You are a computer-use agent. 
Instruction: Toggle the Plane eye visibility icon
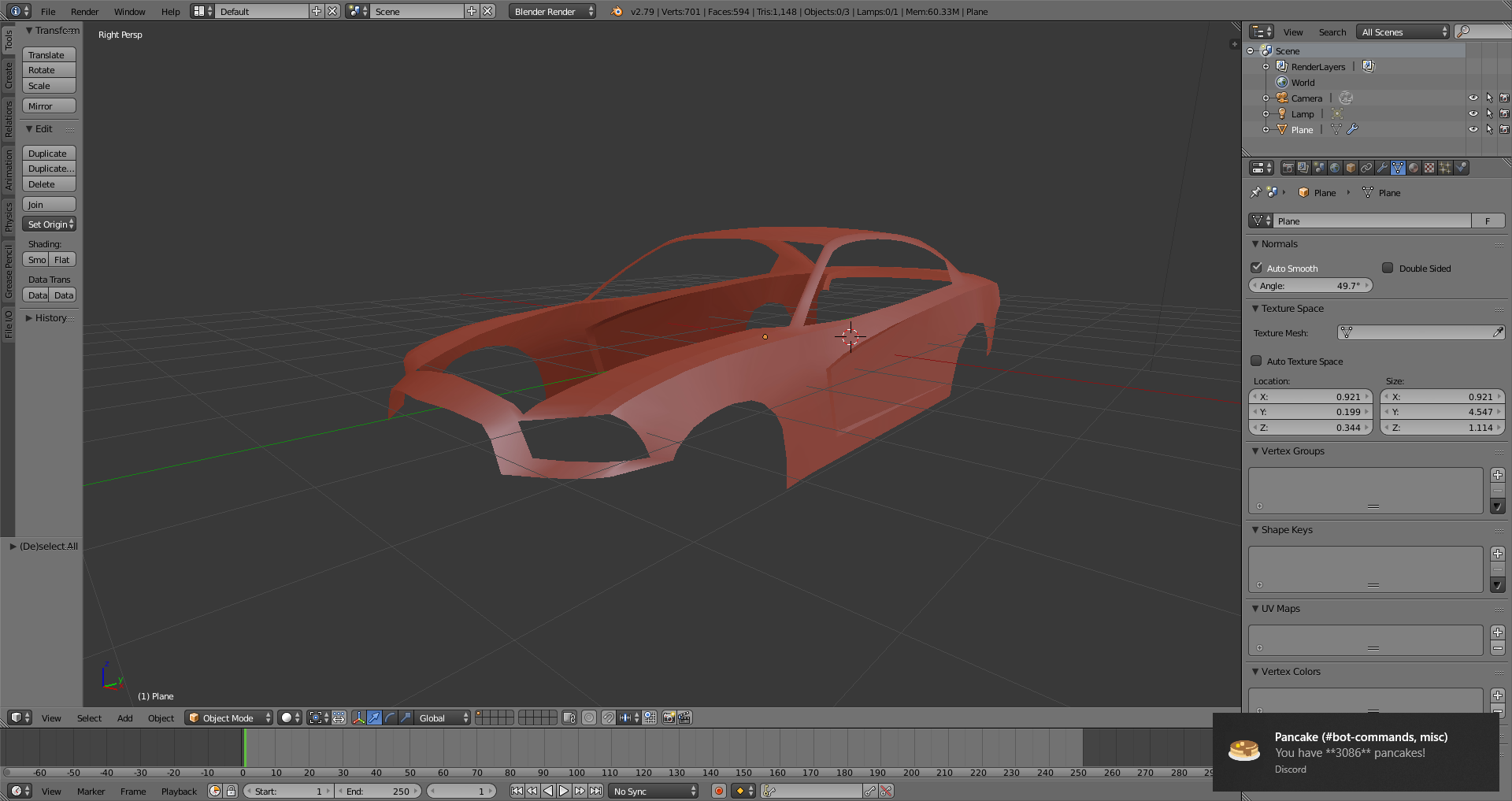(x=1473, y=129)
